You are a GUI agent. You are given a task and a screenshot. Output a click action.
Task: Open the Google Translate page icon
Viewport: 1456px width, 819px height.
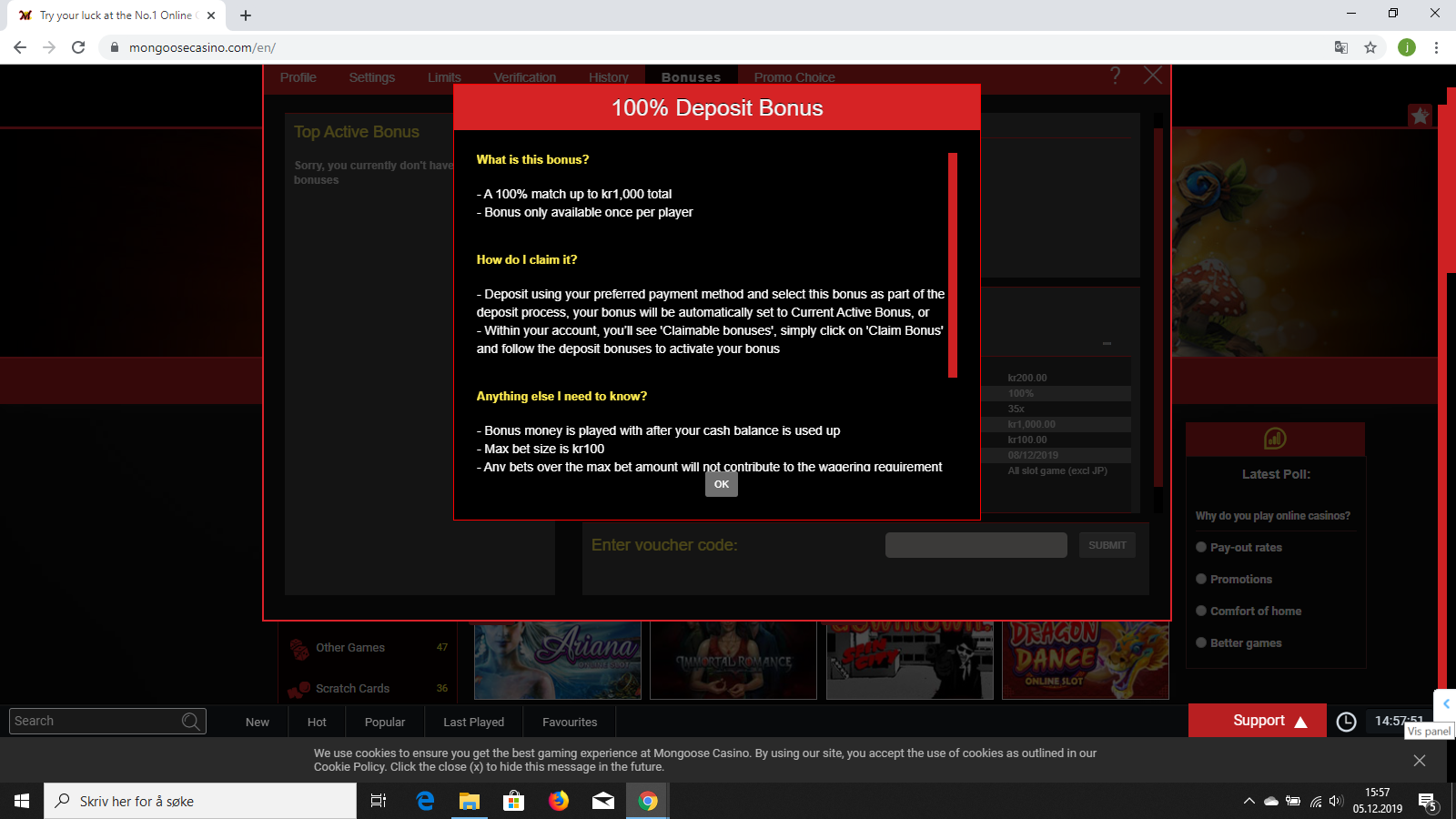click(1341, 47)
